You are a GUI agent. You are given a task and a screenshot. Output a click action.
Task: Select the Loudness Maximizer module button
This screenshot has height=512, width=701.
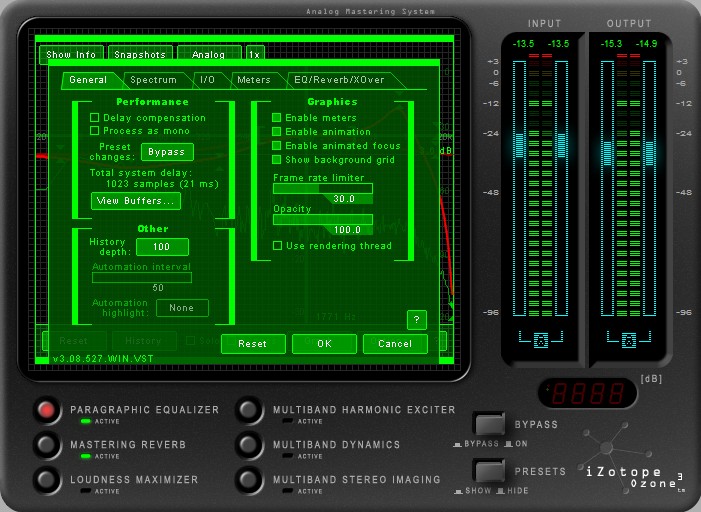(47, 480)
